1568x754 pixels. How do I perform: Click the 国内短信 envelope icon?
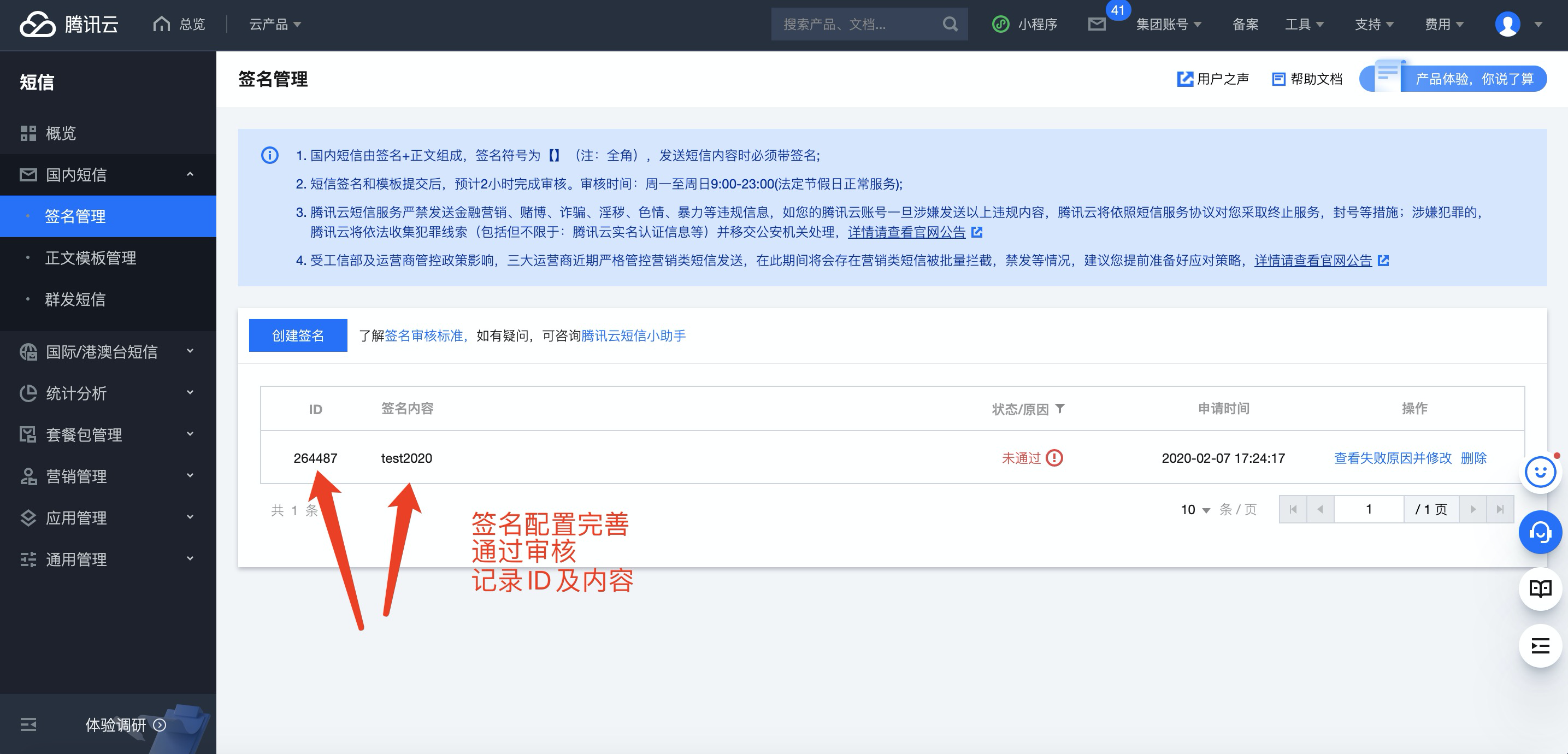click(x=28, y=175)
